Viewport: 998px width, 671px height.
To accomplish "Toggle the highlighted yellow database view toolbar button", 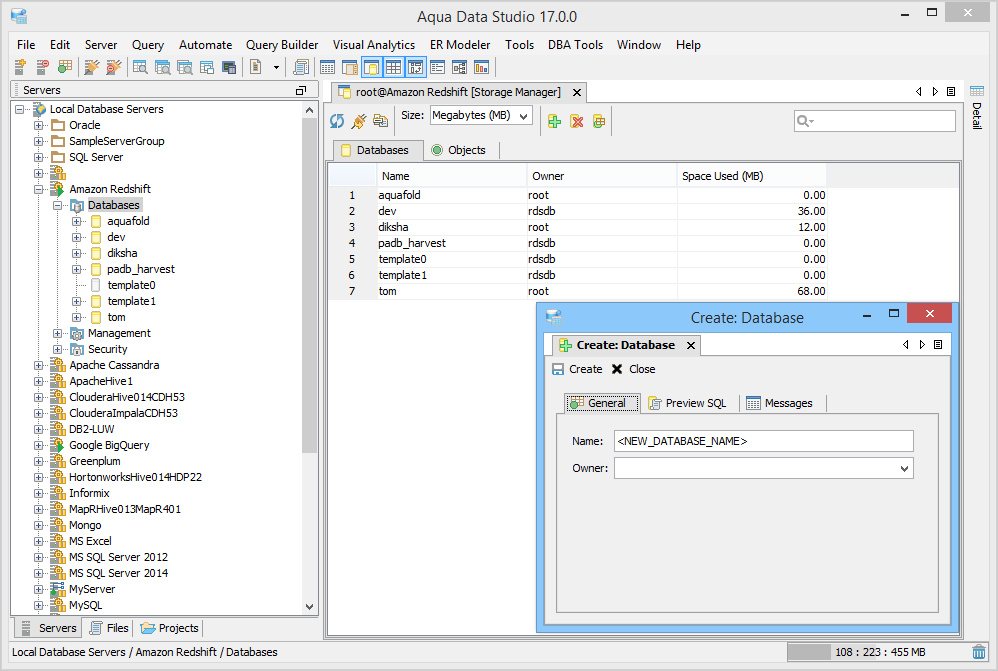I will tap(372, 67).
